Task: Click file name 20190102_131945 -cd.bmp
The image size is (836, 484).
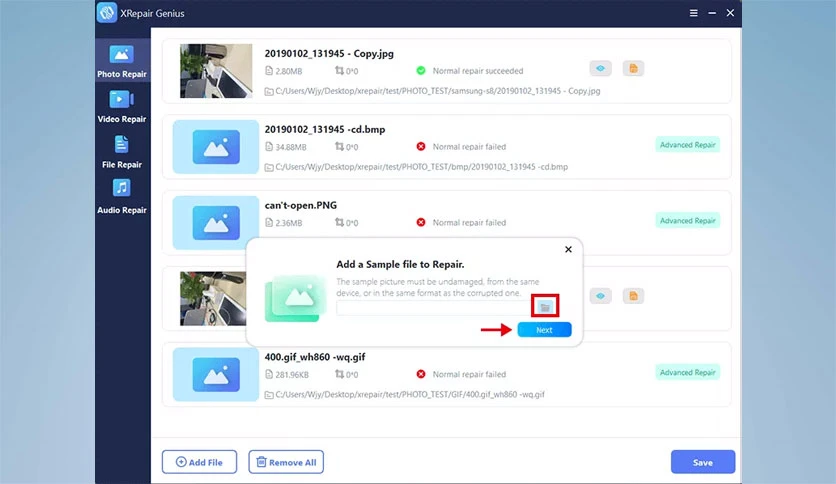Action: point(325,130)
